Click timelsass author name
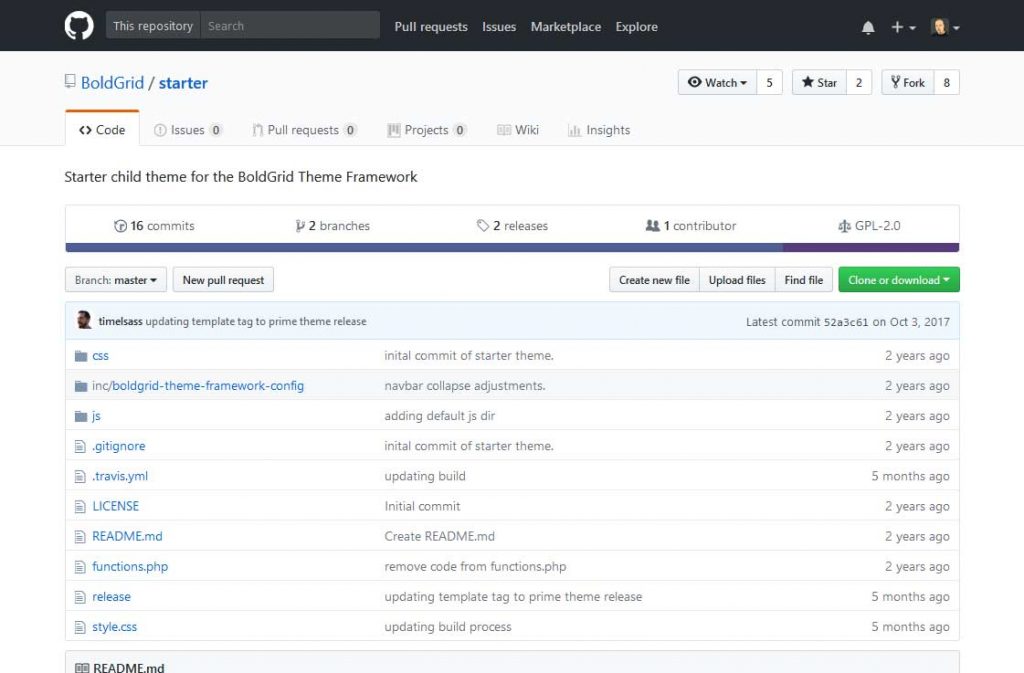The width and height of the screenshot is (1024, 673). 120,321
